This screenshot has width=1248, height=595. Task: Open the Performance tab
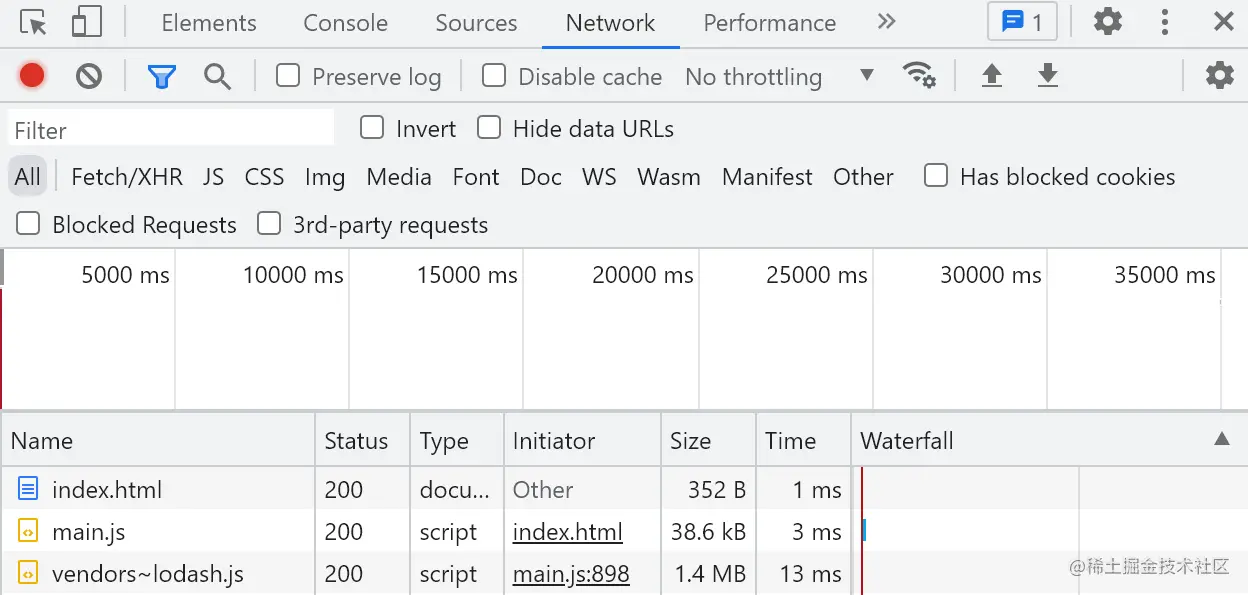pos(769,23)
